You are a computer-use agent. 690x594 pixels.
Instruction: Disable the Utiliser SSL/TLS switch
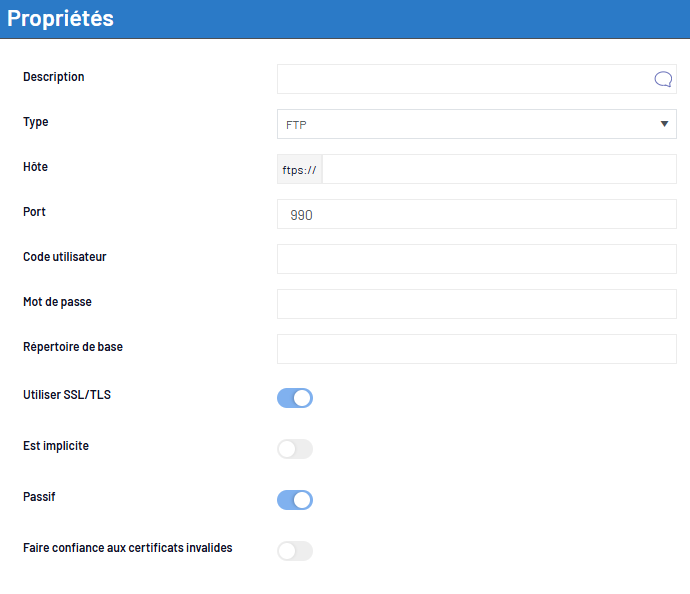(295, 398)
